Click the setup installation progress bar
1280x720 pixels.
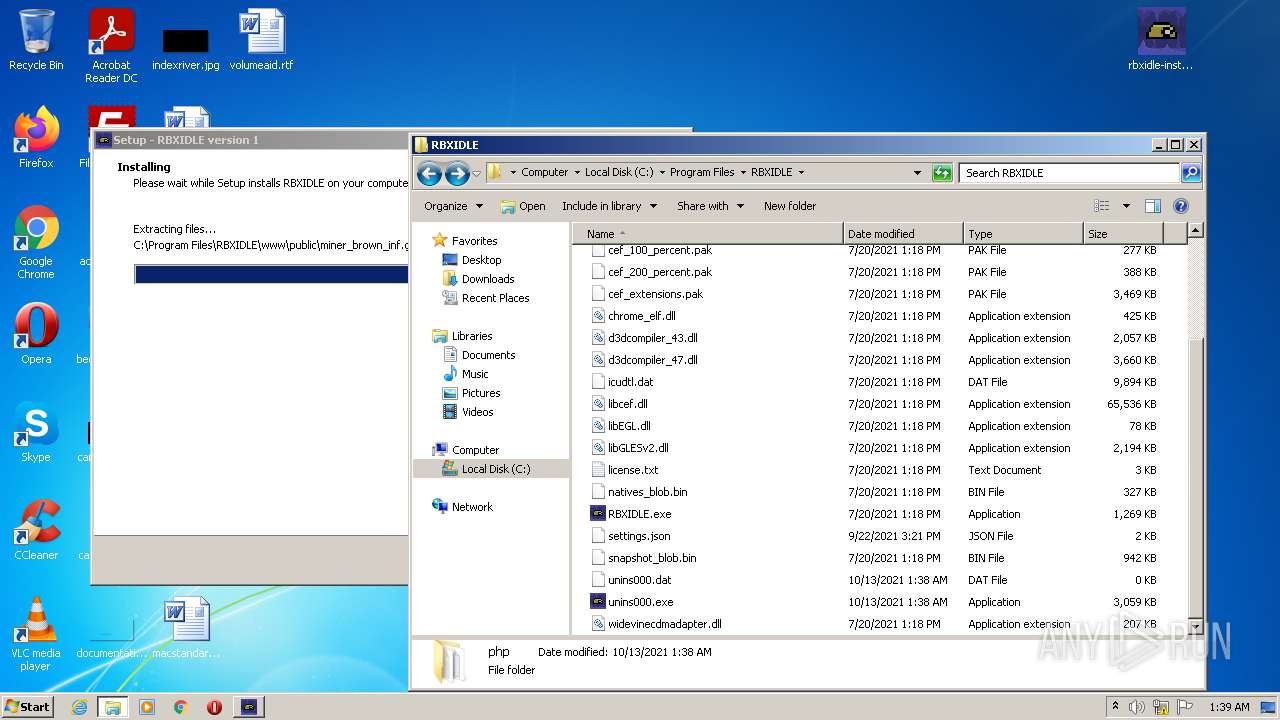(x=272, y=274)
